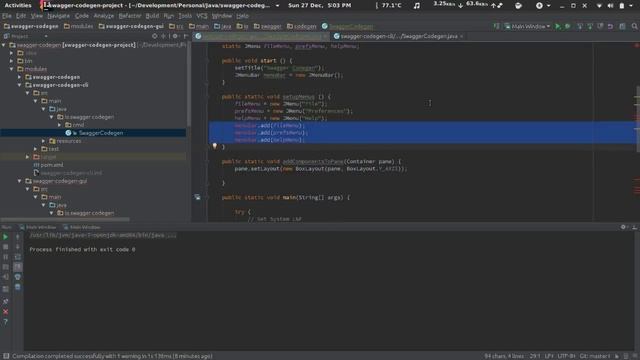Hide the Project tool window
The height and width of the screenshot is (360, 640).
point(186,36)
